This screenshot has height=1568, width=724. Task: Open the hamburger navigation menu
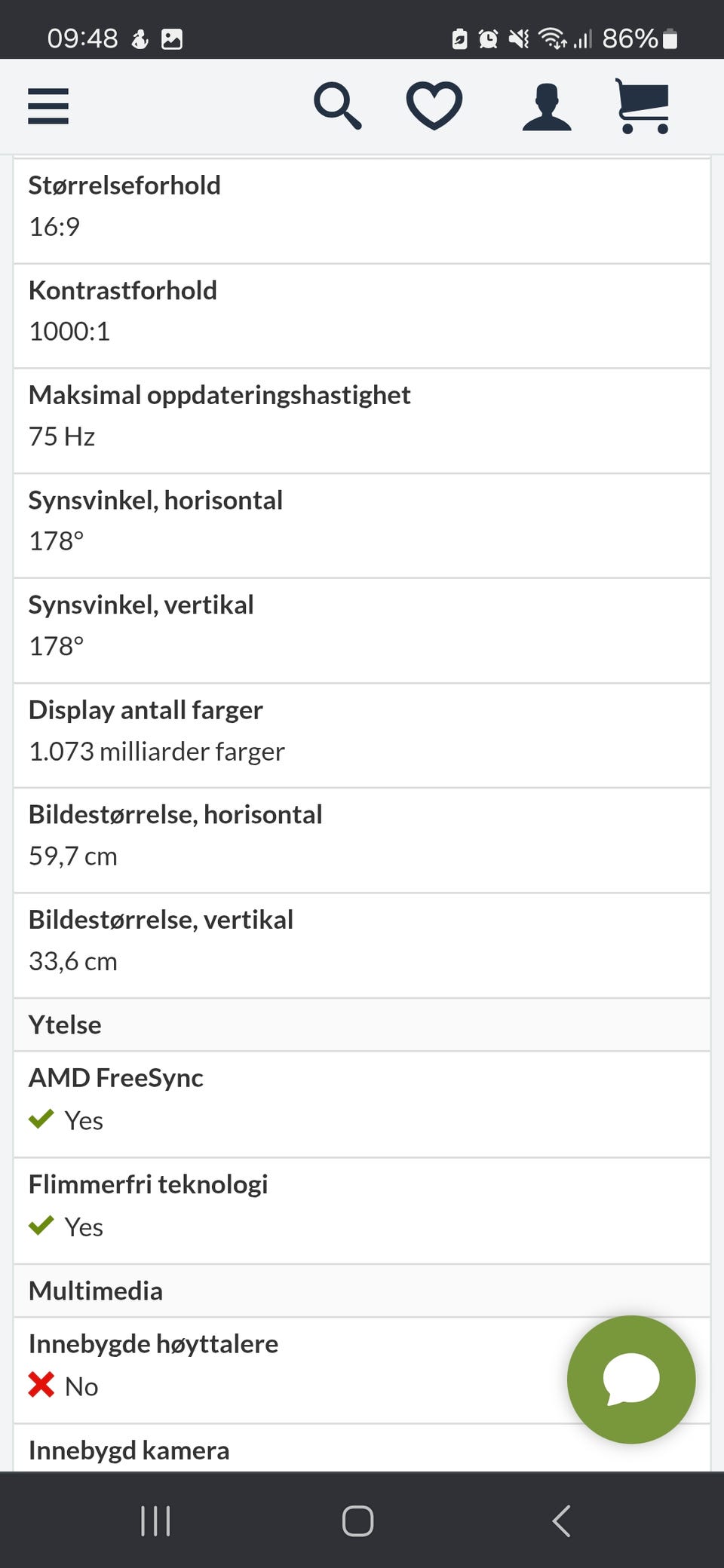[x=48, y=106]
